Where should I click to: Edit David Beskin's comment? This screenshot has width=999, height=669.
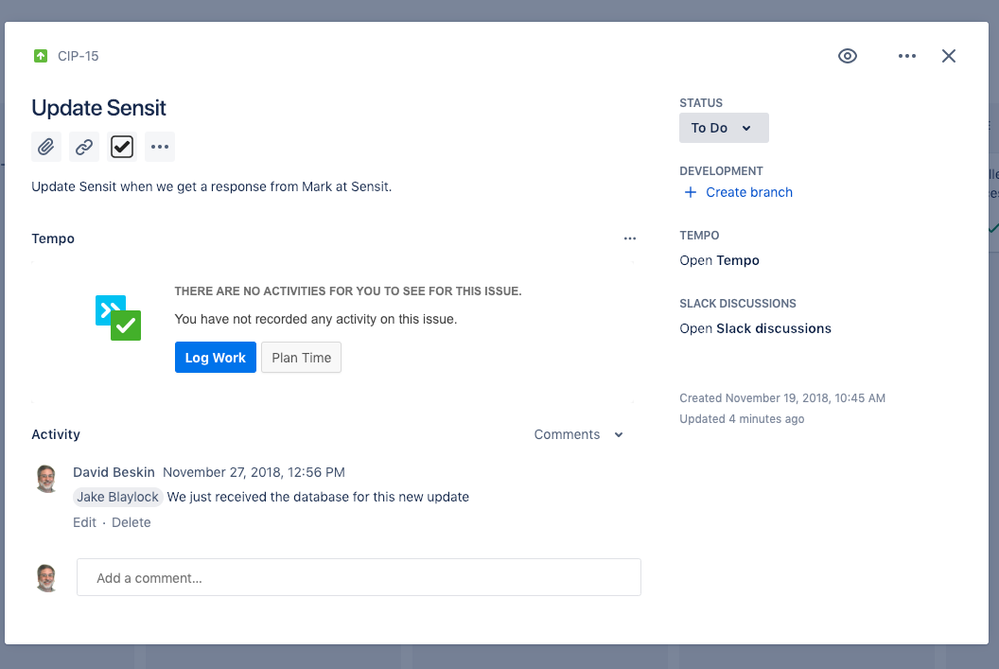(84, 522)
